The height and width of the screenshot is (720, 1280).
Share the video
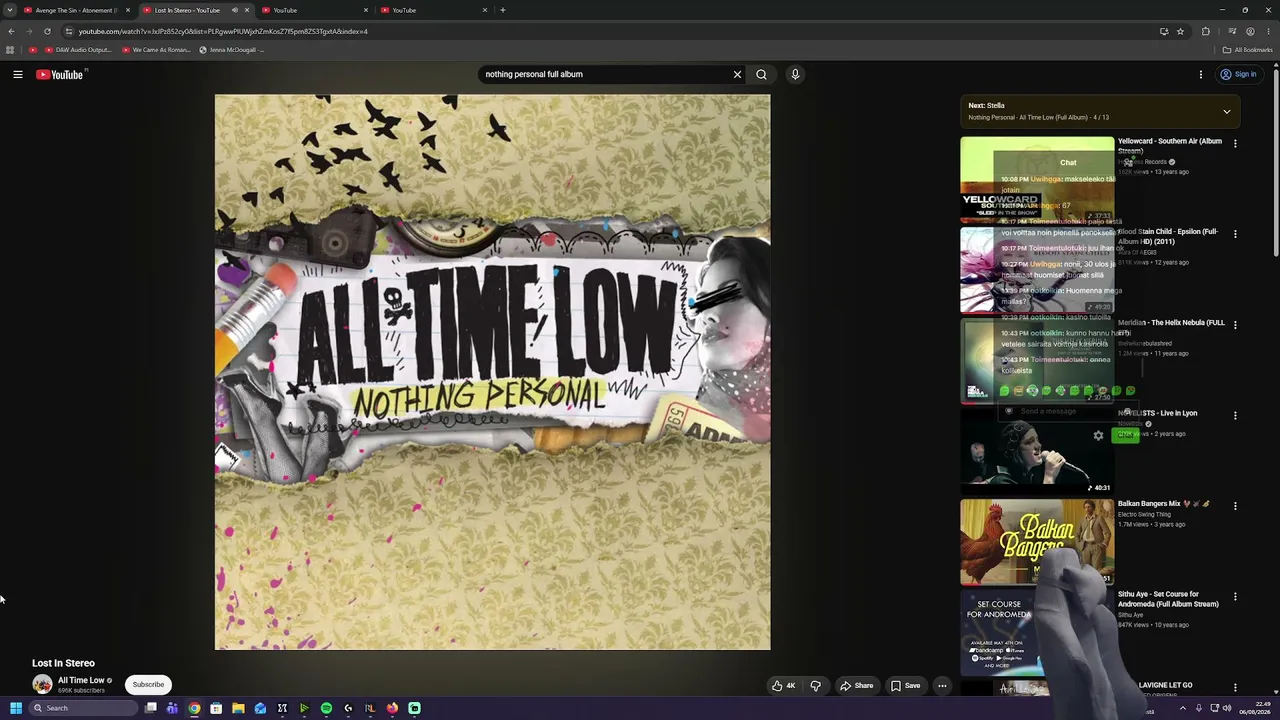856,685
